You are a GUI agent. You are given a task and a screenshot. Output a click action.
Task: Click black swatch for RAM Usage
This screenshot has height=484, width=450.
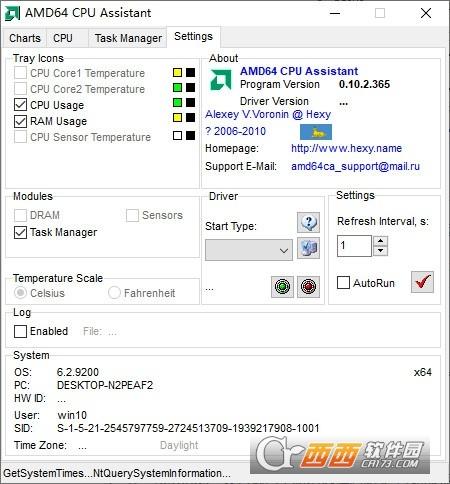[x=190, y=118]
